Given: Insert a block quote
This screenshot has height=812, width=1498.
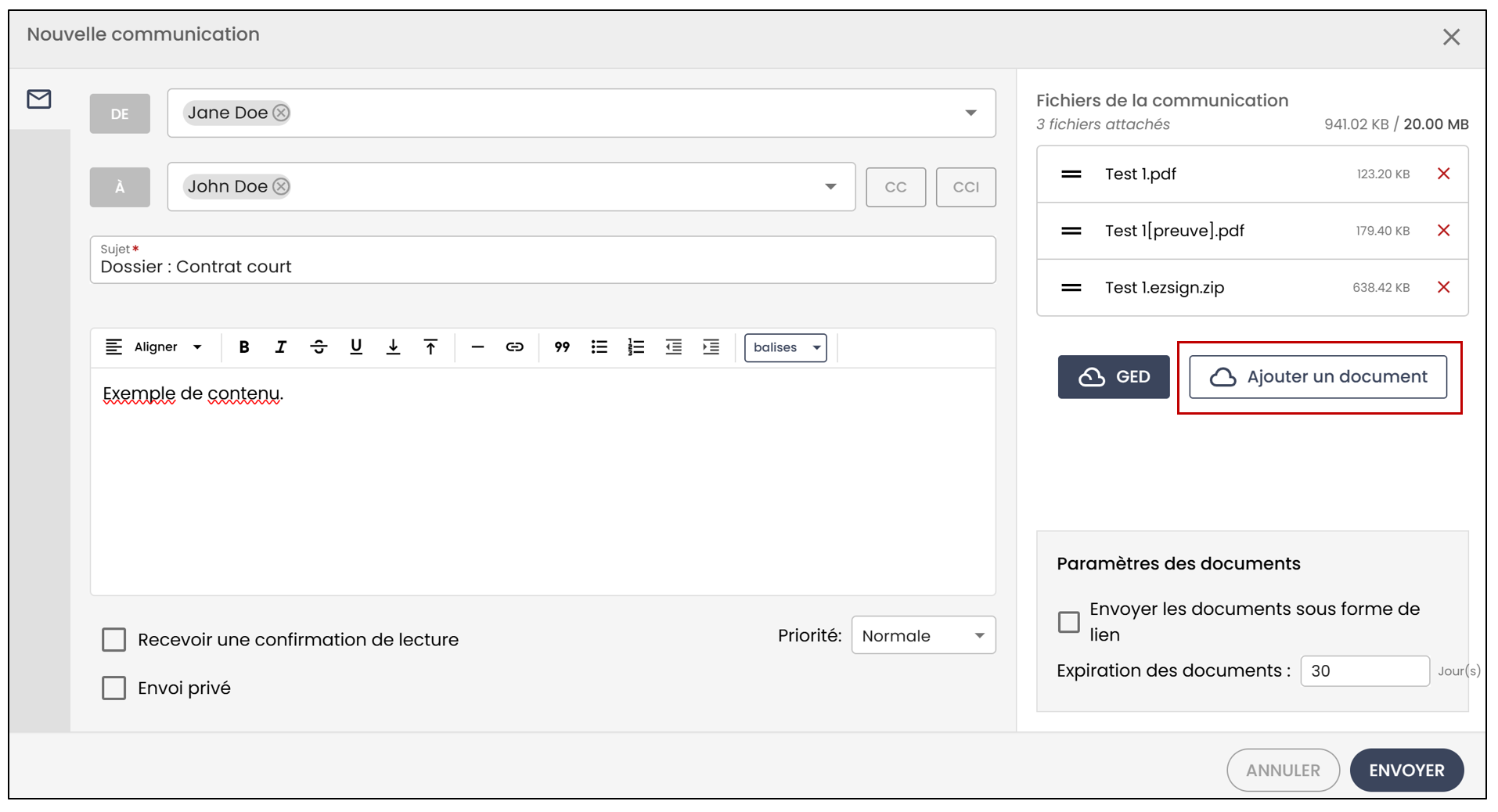Looking at the screenshot, I should pyautogui.click(x=562, y=347).
